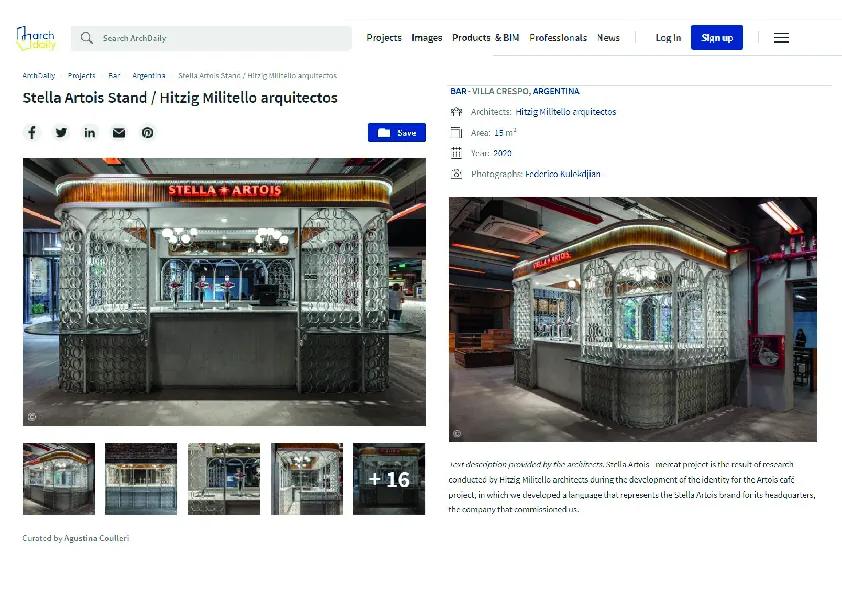The height and width of the screenshot is (596, 842).
Task: Go to Bar breadcrumb
Action: 114,76
